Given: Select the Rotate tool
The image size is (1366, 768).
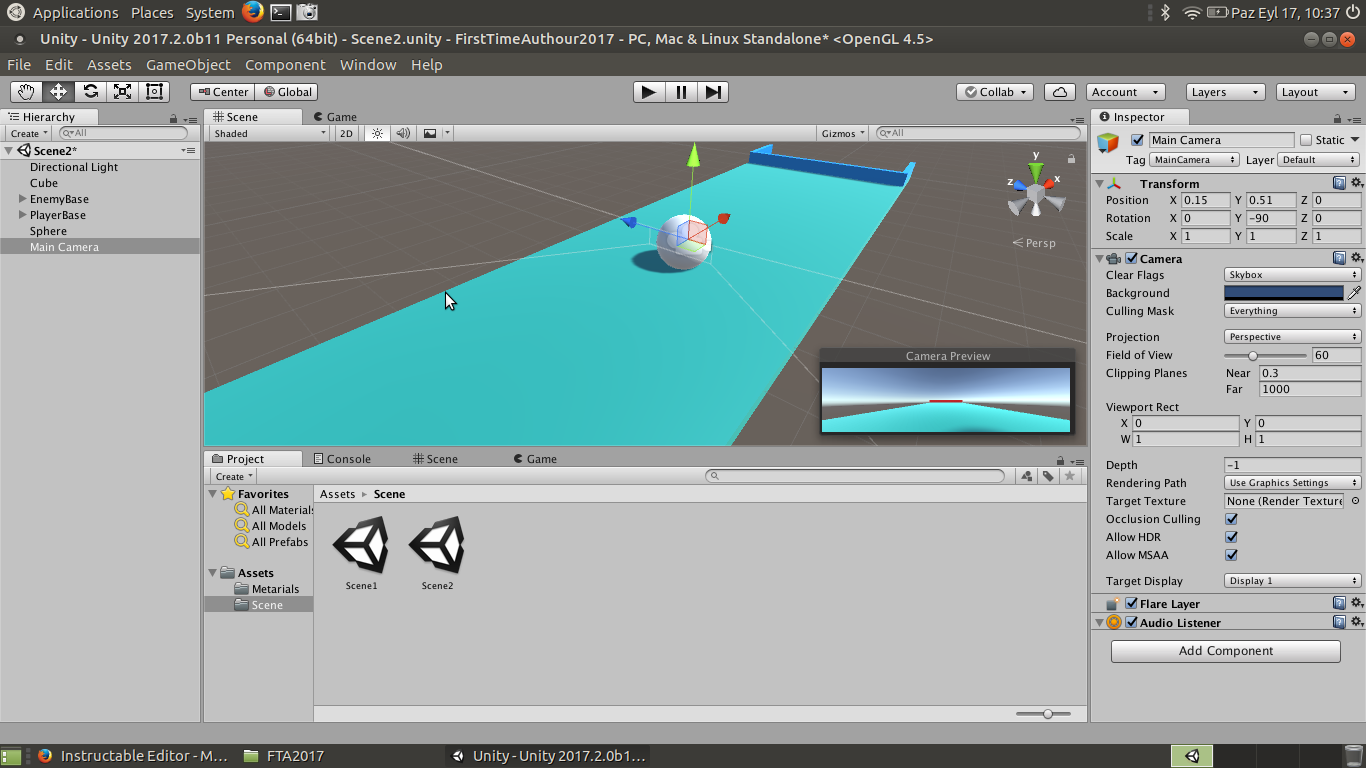Looking at the screenshot, I should click(90, 92).
